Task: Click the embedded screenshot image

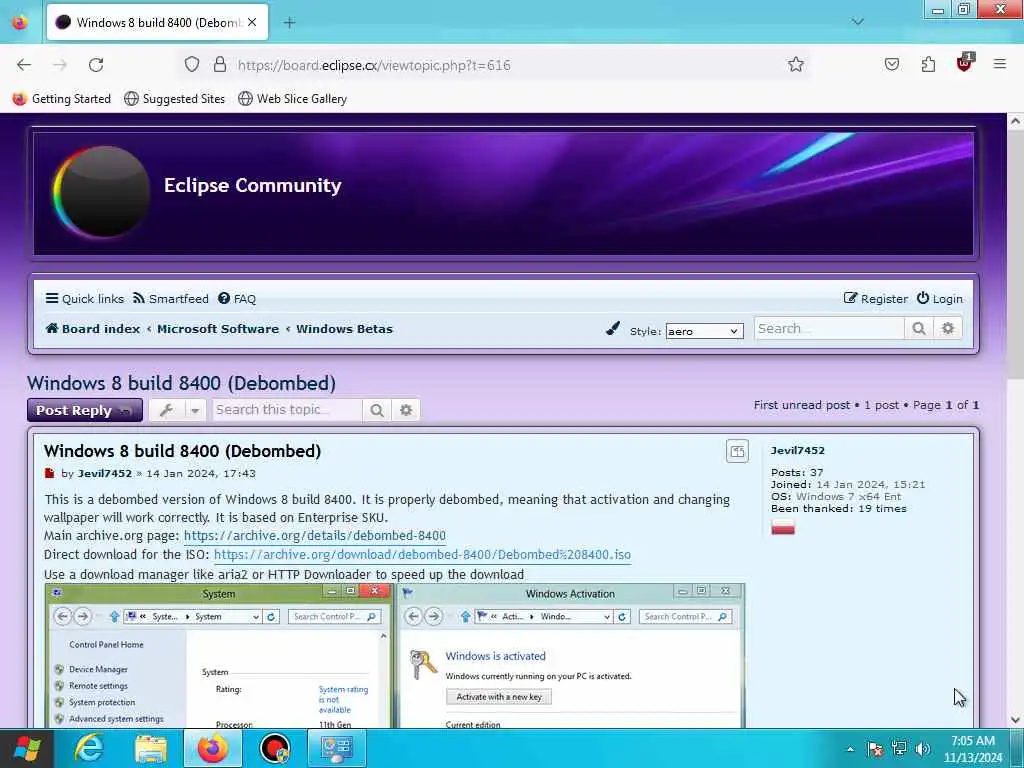Action: (395, 656)
